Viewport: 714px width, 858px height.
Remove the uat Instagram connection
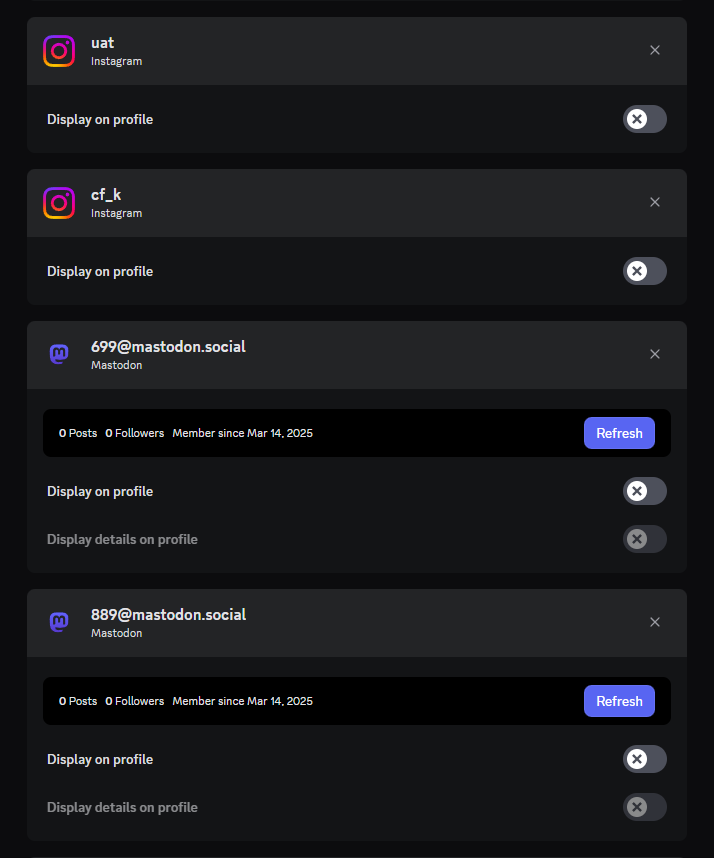pyautogui.click(x=655, y=50)
